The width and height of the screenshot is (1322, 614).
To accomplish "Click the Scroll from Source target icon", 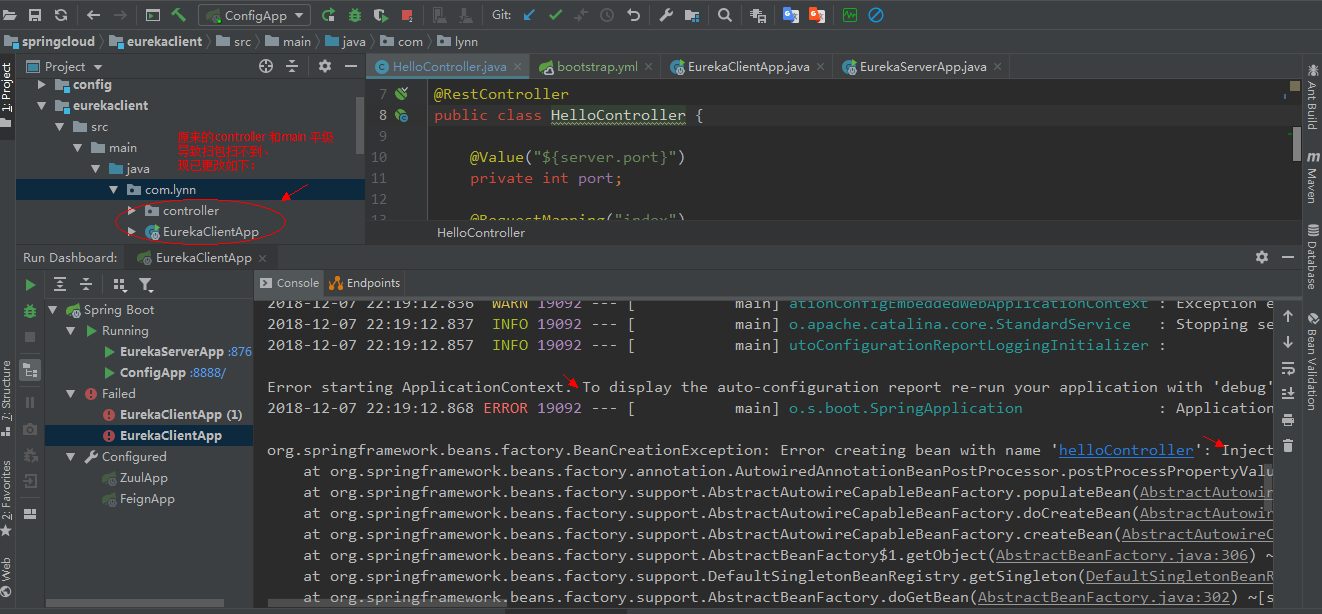I will click(266, 66).
